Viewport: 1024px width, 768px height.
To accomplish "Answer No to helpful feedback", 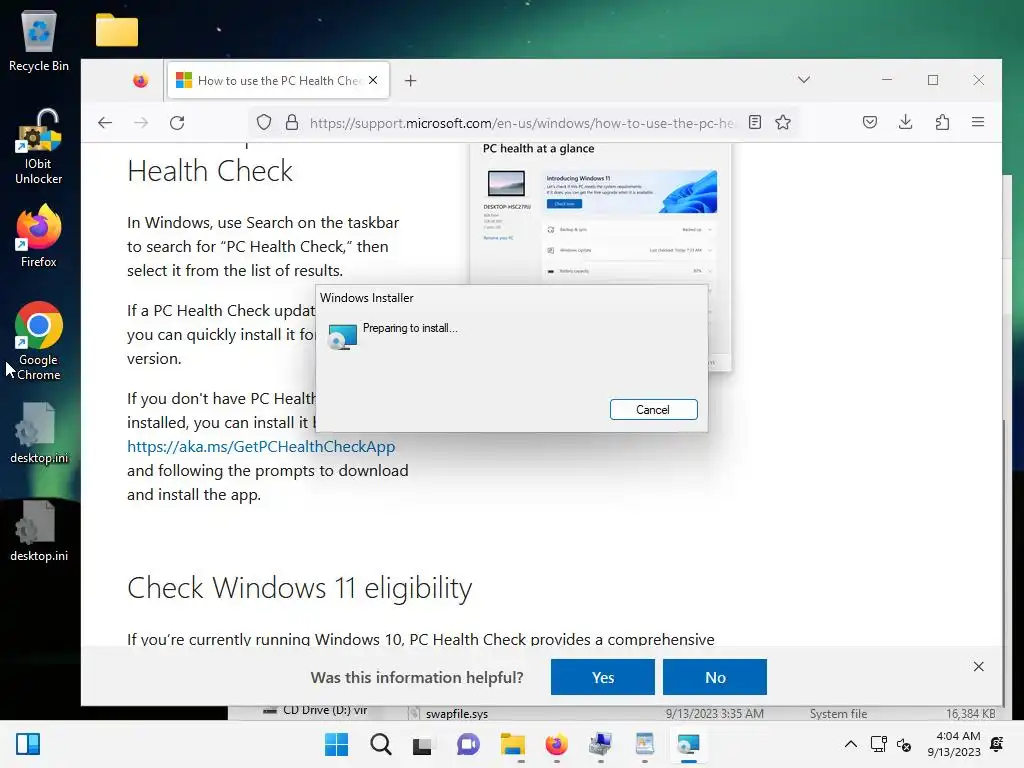I will tap(714, 677).
